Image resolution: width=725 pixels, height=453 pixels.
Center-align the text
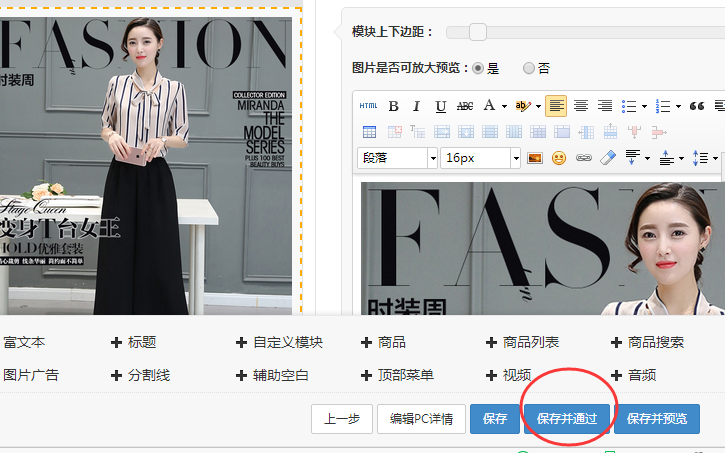tap(580, 106)
